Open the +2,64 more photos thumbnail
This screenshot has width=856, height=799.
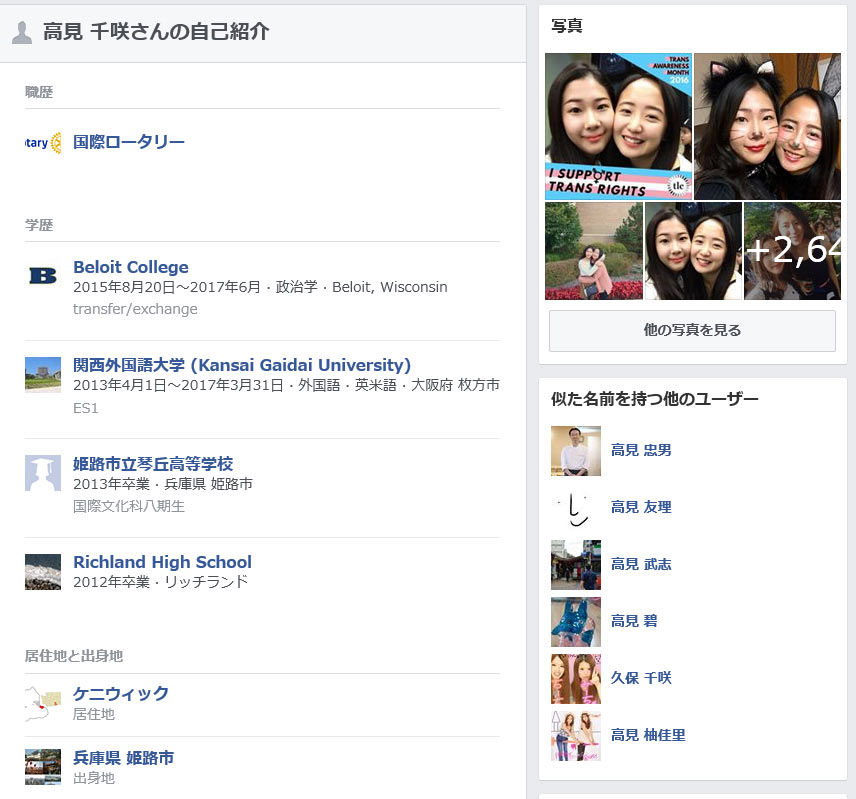[x=793, y=251]
